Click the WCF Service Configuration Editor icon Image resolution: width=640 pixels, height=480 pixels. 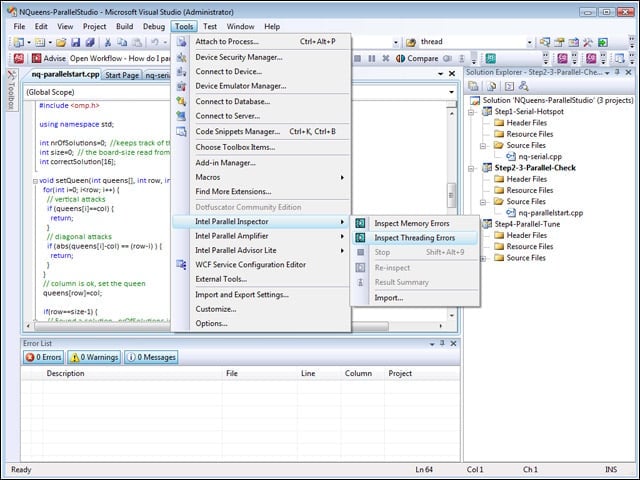click(181, 264)
